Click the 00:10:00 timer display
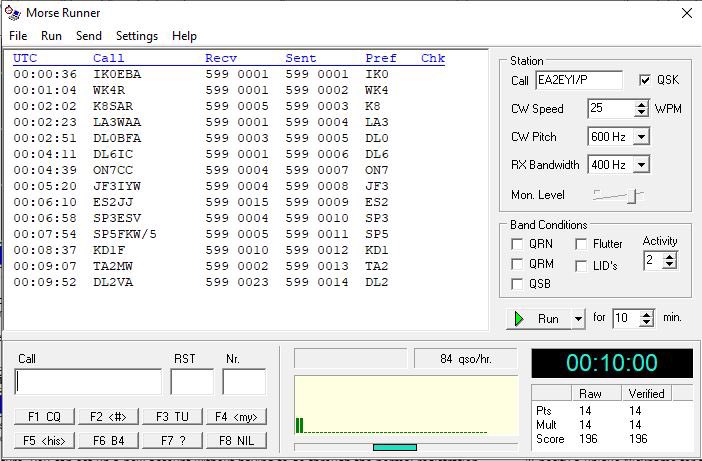 (x=612, y=363)
